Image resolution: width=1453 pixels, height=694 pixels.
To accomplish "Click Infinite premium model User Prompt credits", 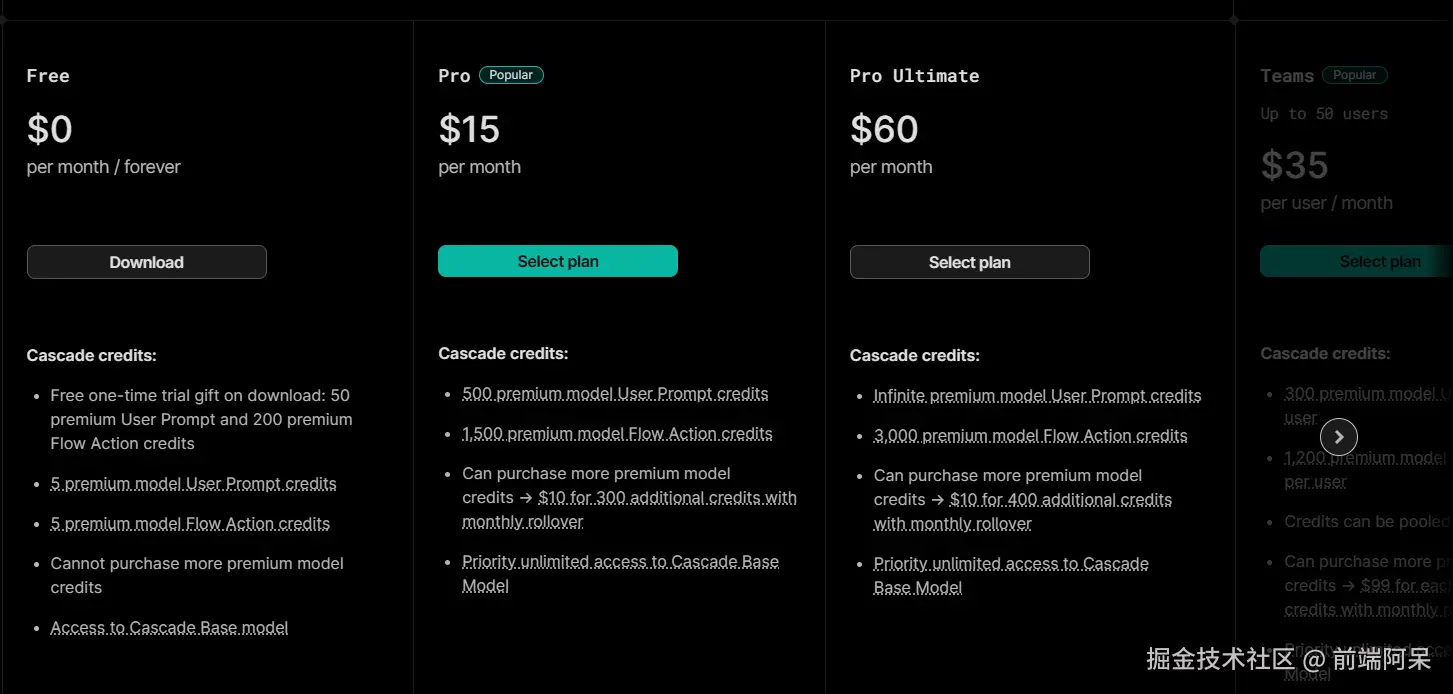I will click(1037, 396).
